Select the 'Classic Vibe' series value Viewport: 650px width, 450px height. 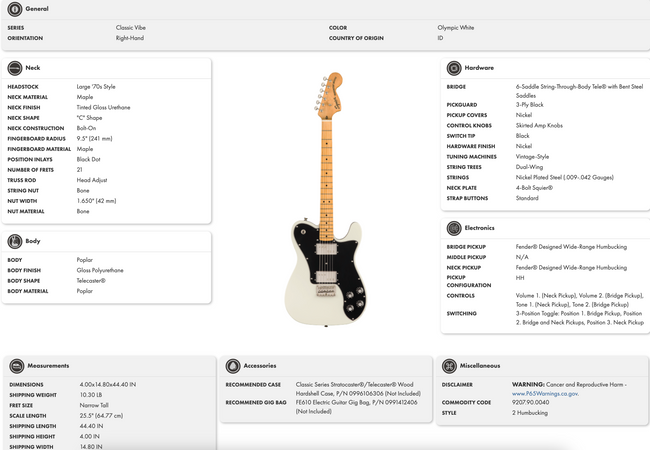131,28
